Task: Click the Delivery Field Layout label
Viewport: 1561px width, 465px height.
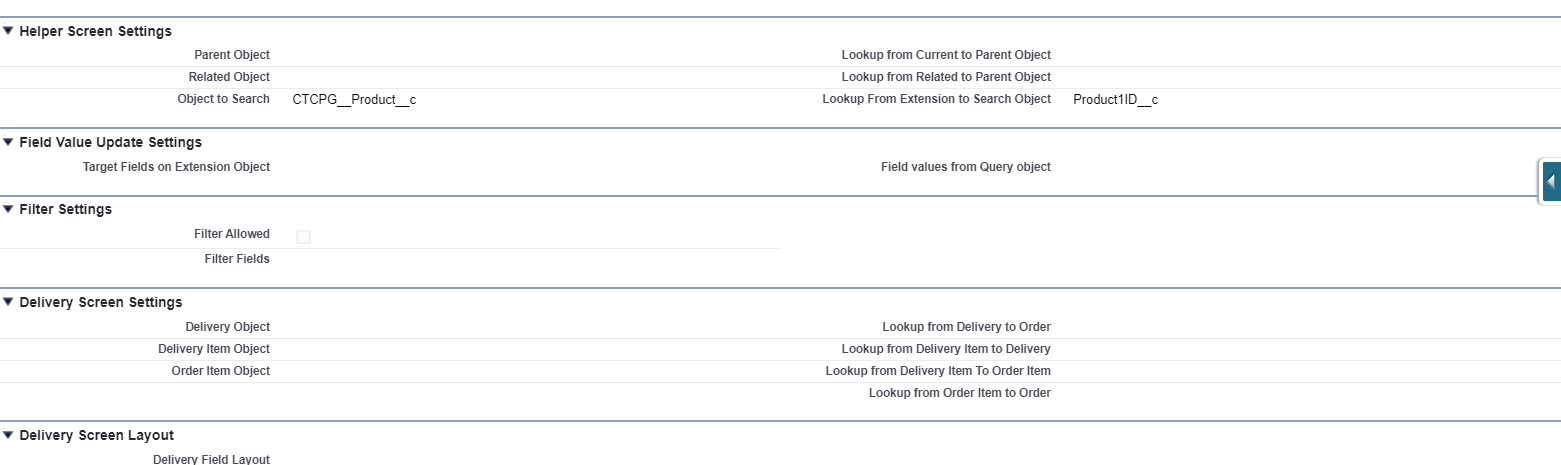Action: 211,459
